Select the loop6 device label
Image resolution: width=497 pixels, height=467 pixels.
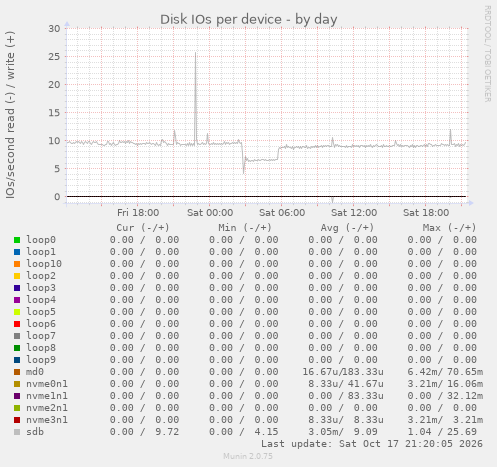(41, 324)
